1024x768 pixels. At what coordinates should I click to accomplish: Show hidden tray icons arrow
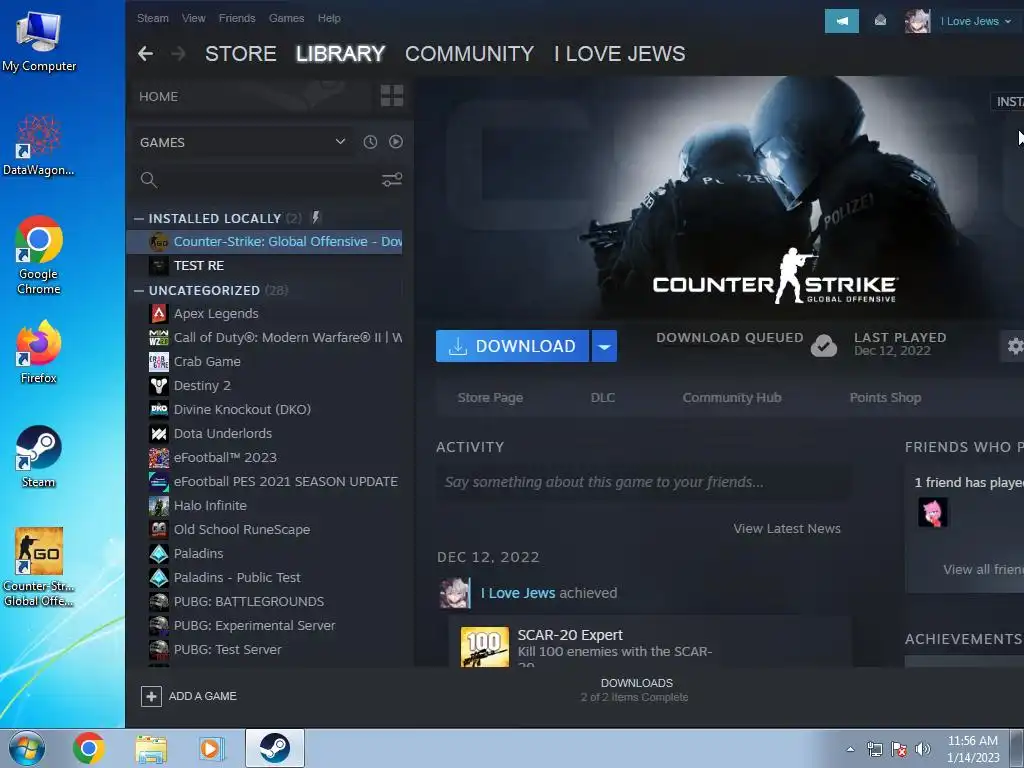point(850,749)
